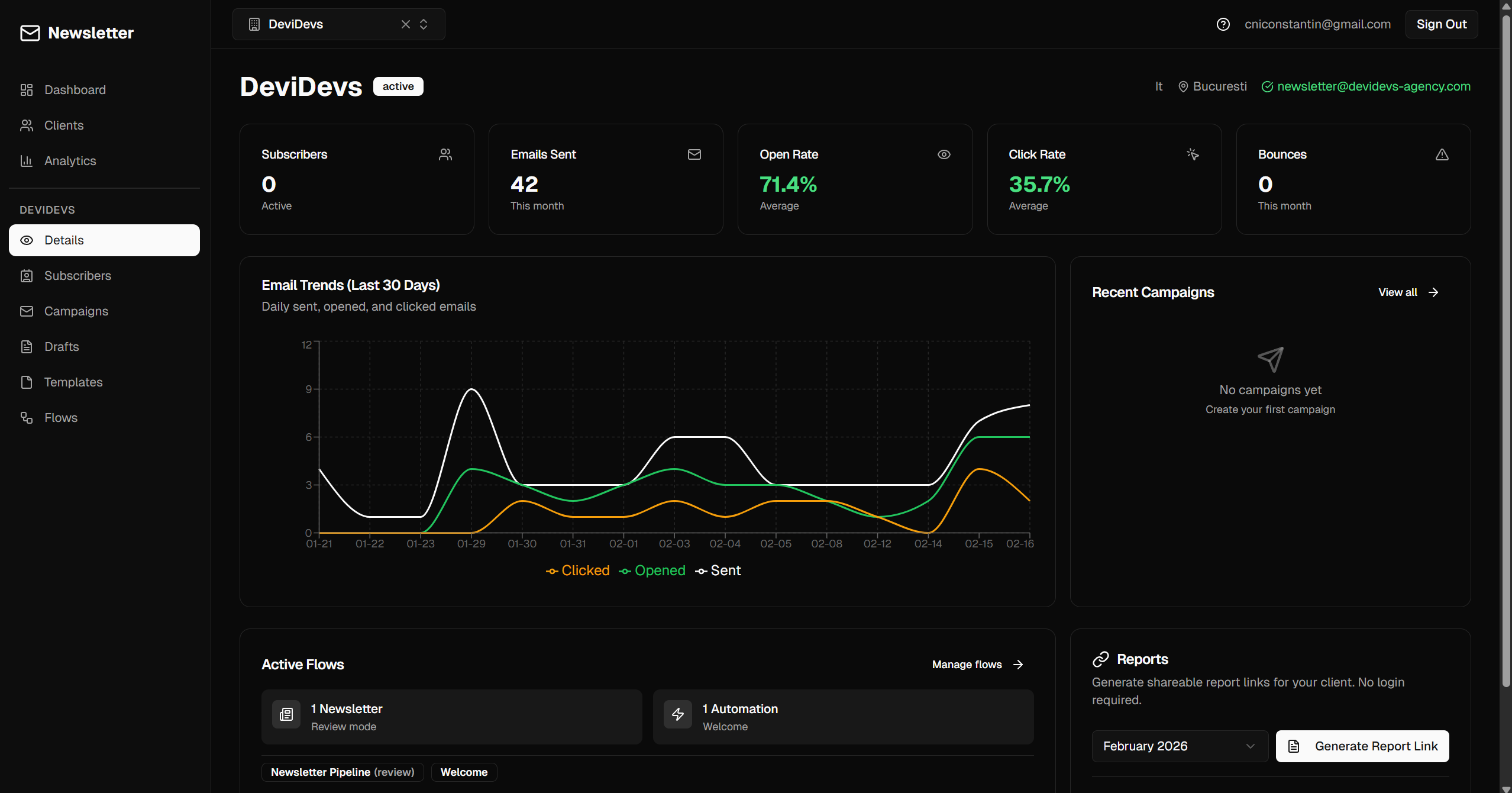The image size is (1512, 793).
Task: Click the Newsletter envelope logo icon
Action: coord(30,33)
